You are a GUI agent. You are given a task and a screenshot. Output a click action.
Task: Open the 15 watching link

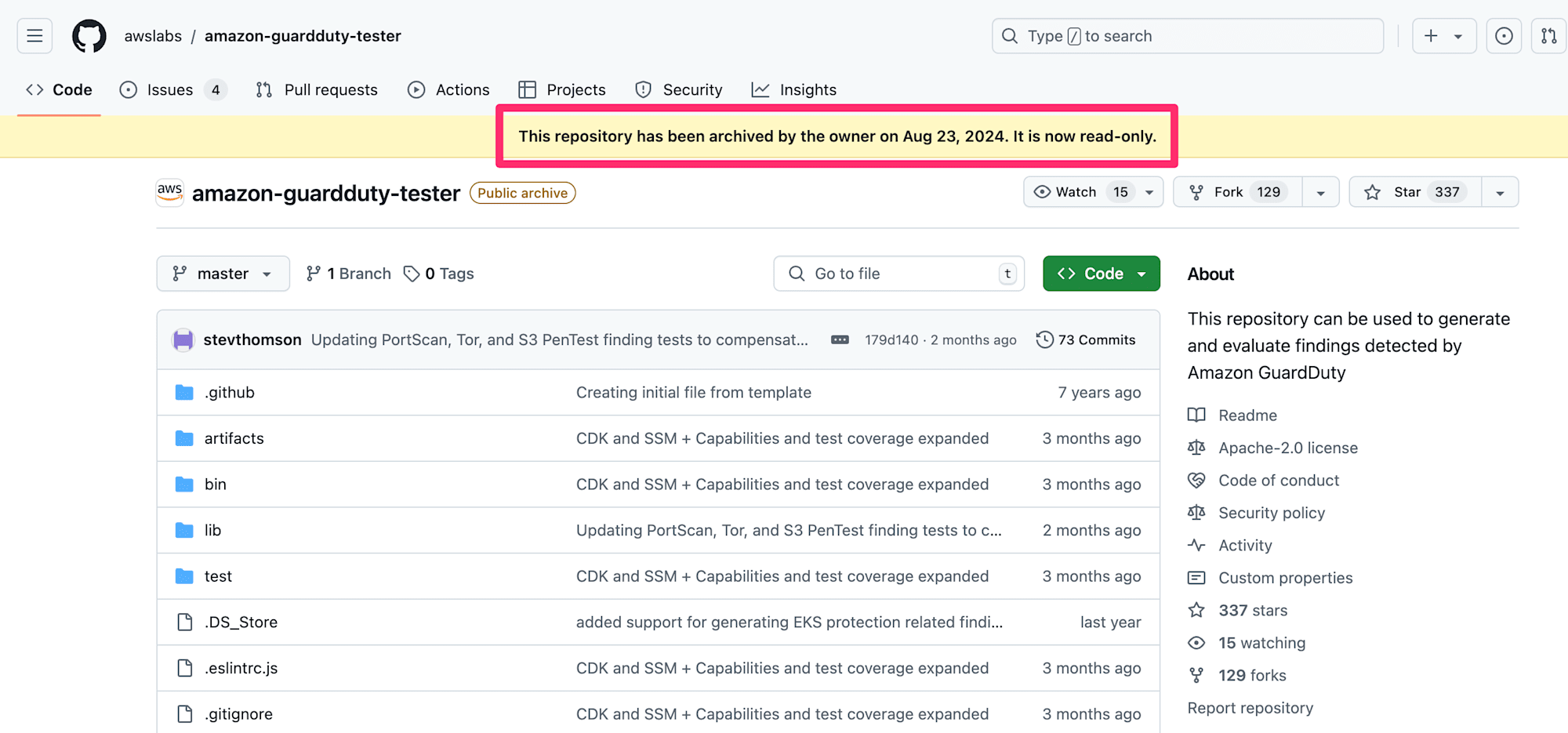1262,643
